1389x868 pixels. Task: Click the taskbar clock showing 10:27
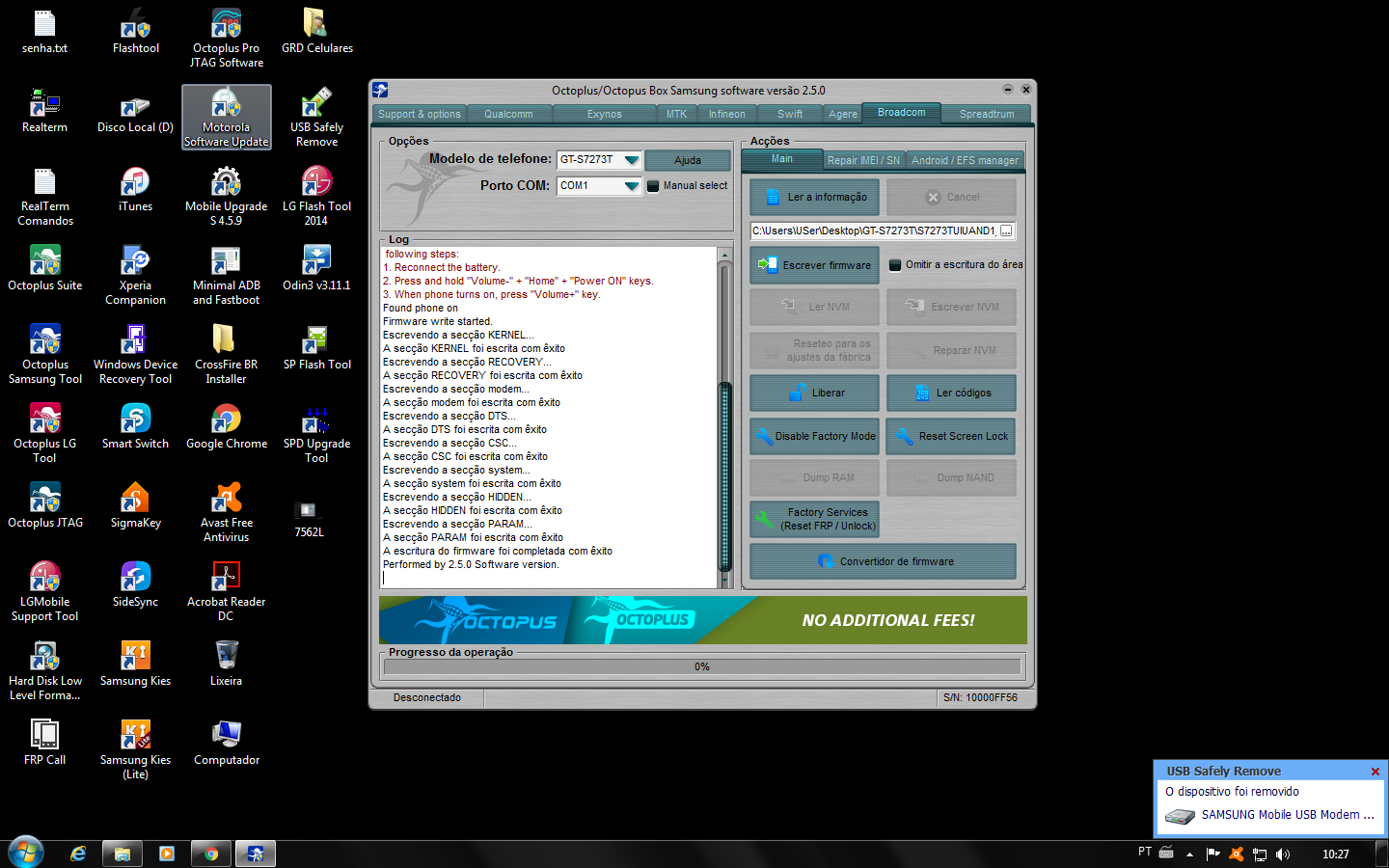pos(1336,854)
